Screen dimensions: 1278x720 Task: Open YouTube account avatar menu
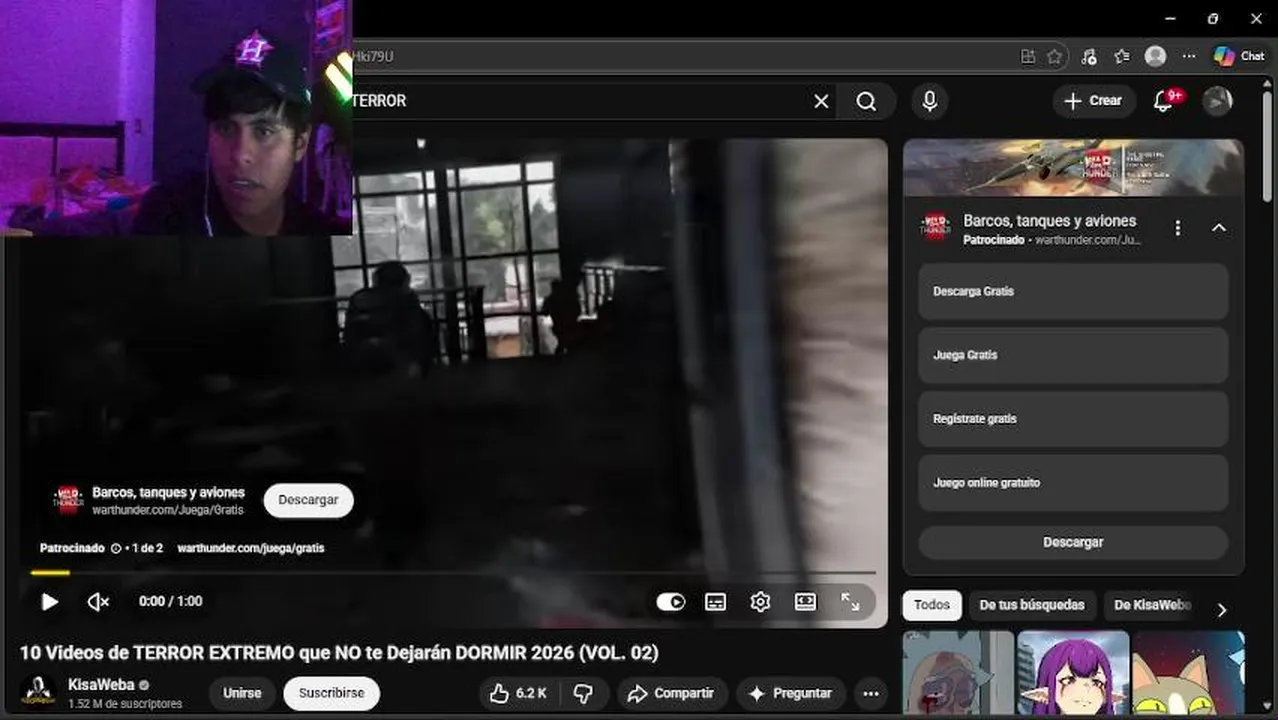1217,101
